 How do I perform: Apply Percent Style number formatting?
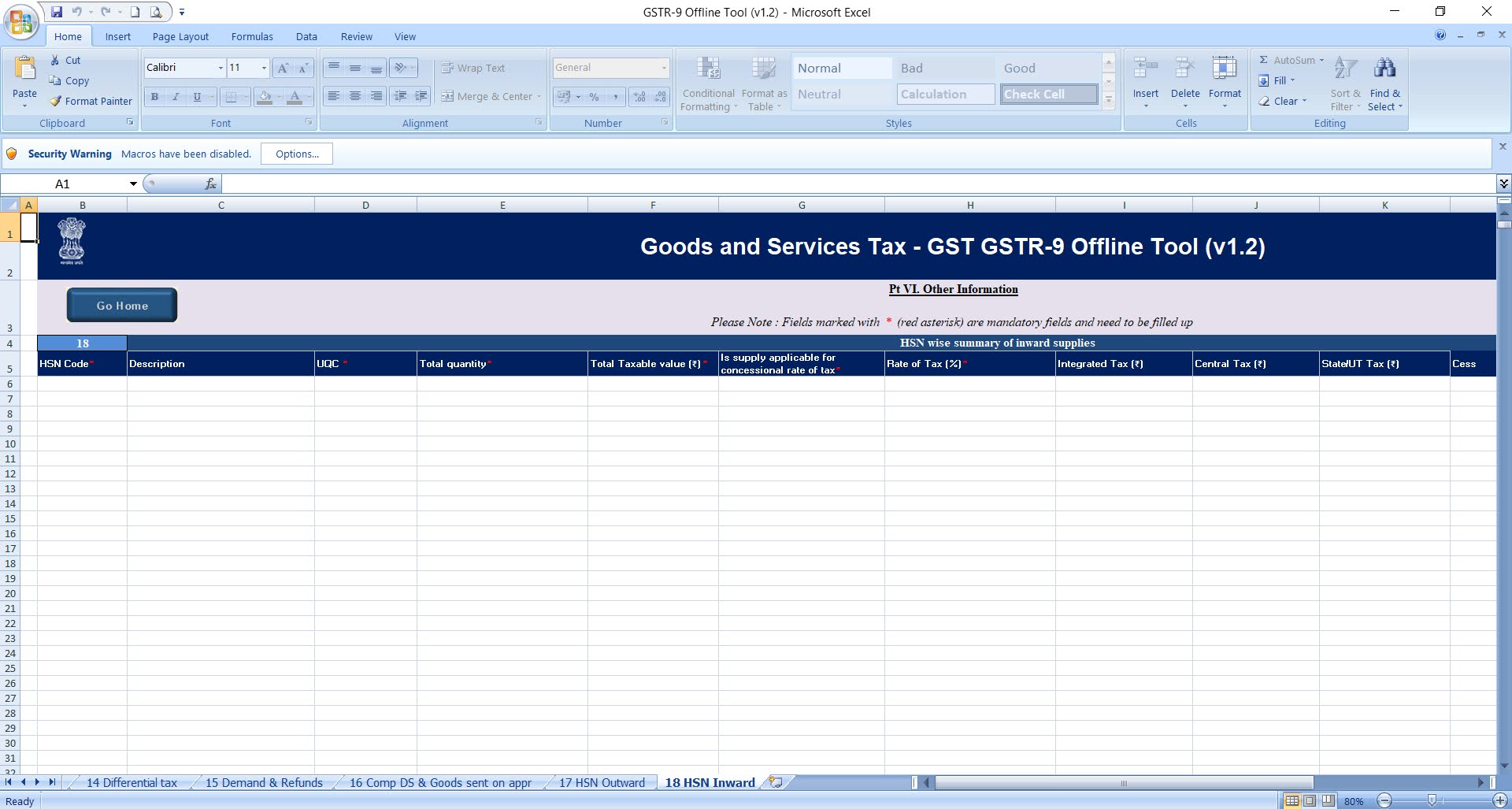pyautogui.click(x=593, y=96)
